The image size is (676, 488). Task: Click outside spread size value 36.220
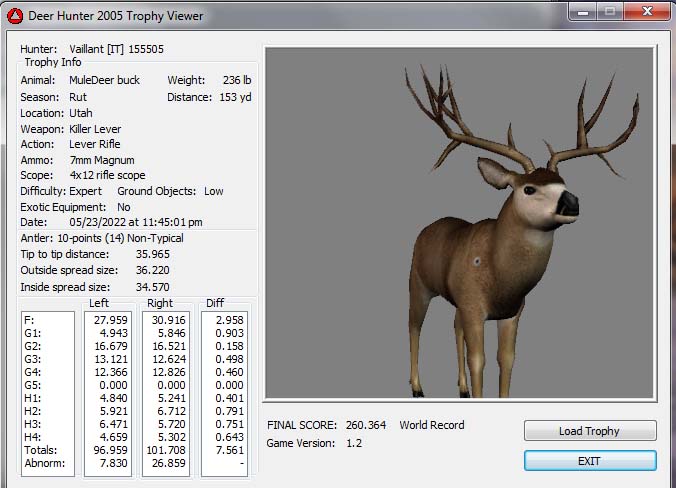pos(153,270)
